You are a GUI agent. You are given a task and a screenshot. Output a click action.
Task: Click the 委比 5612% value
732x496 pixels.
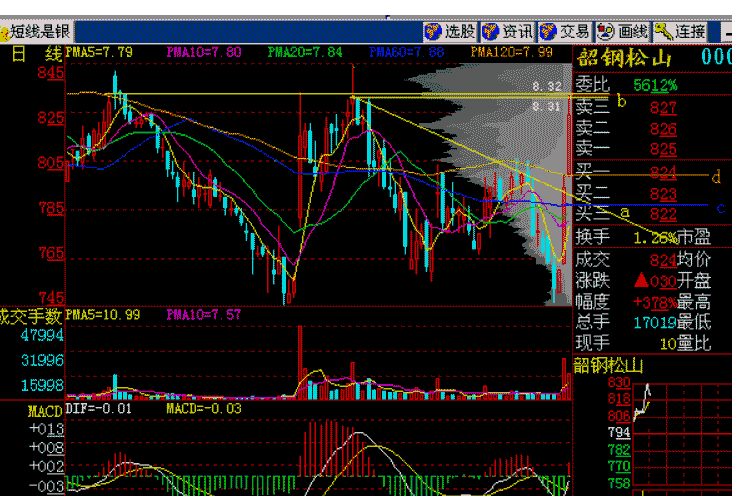(655, 85)
